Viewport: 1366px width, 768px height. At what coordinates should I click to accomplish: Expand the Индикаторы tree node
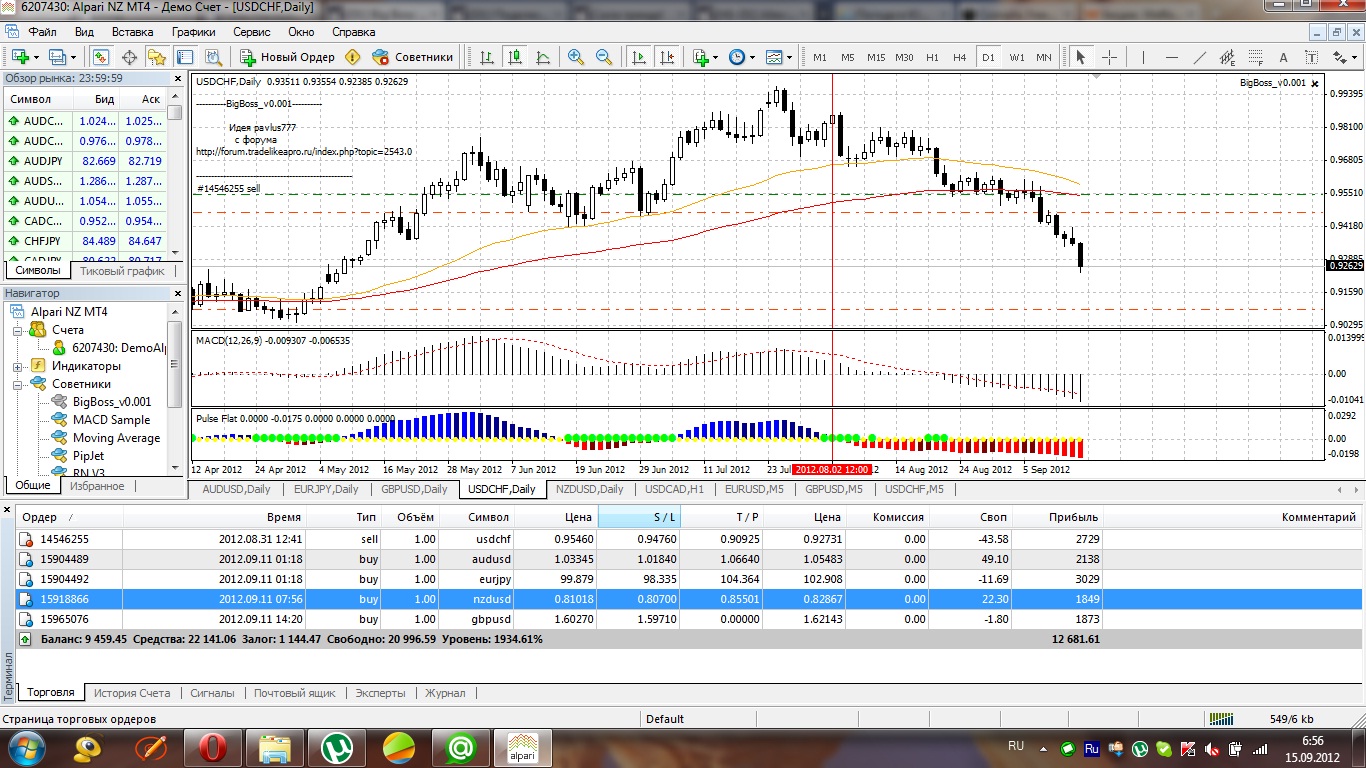tap(17, 366)
